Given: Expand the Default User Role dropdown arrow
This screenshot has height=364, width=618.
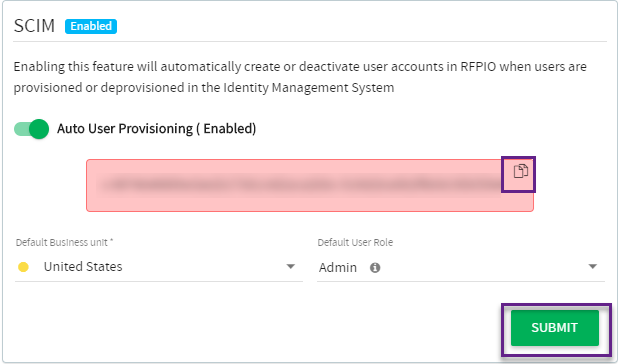Looking at the screenshot, I should tap(592, 267).
